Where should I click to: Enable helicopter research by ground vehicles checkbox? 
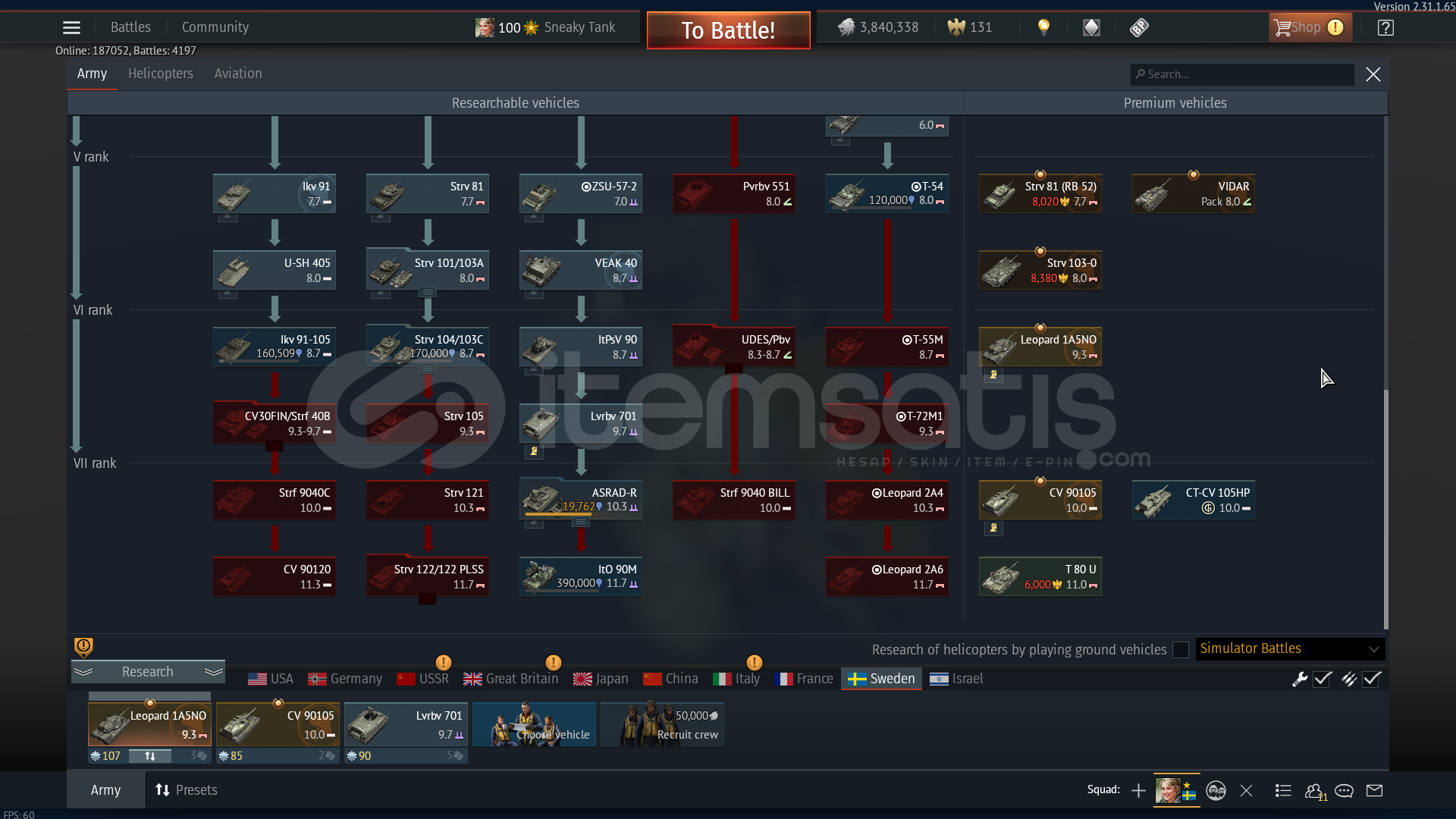coord(1180,650)
